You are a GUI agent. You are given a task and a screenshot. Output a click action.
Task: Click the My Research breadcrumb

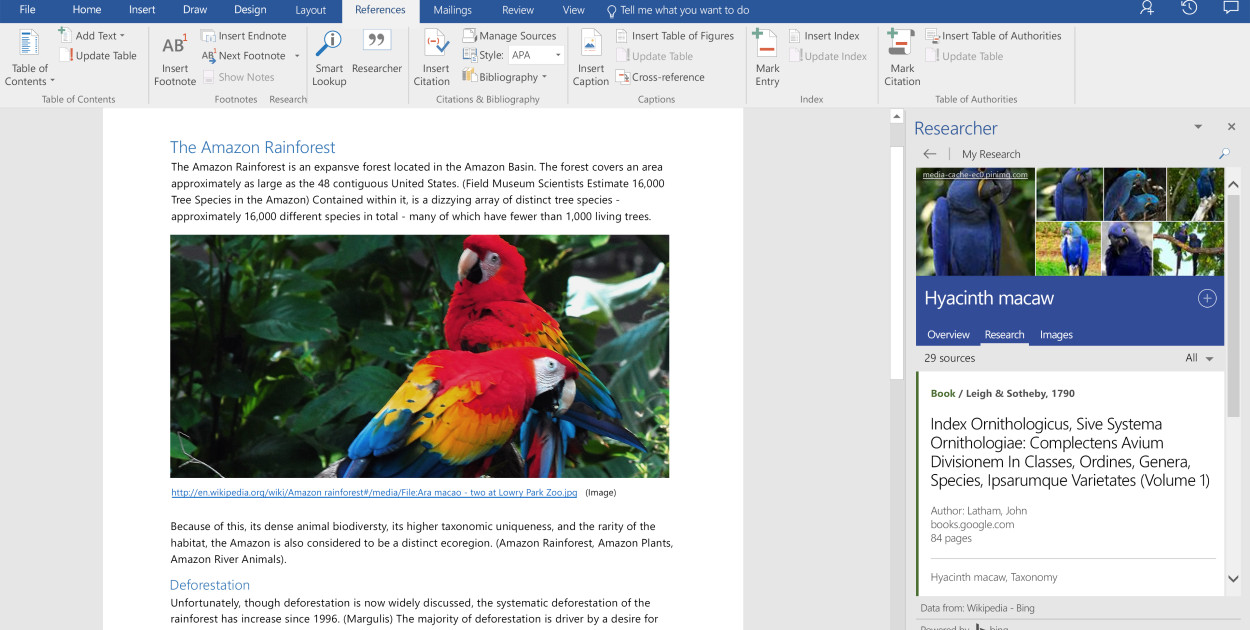tap(991, 154)
